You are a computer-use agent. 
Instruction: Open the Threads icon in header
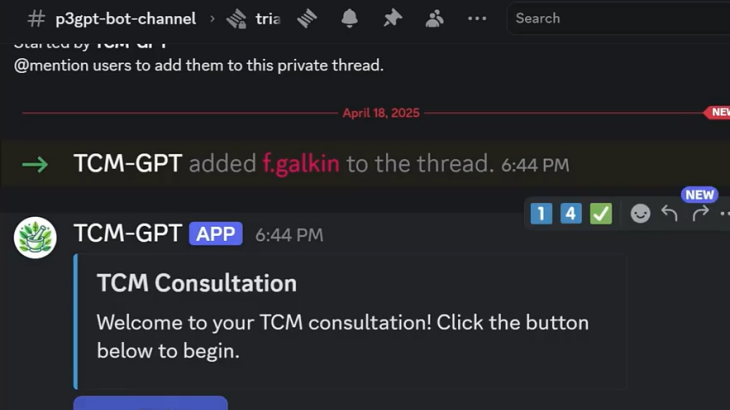pos(307,19)
